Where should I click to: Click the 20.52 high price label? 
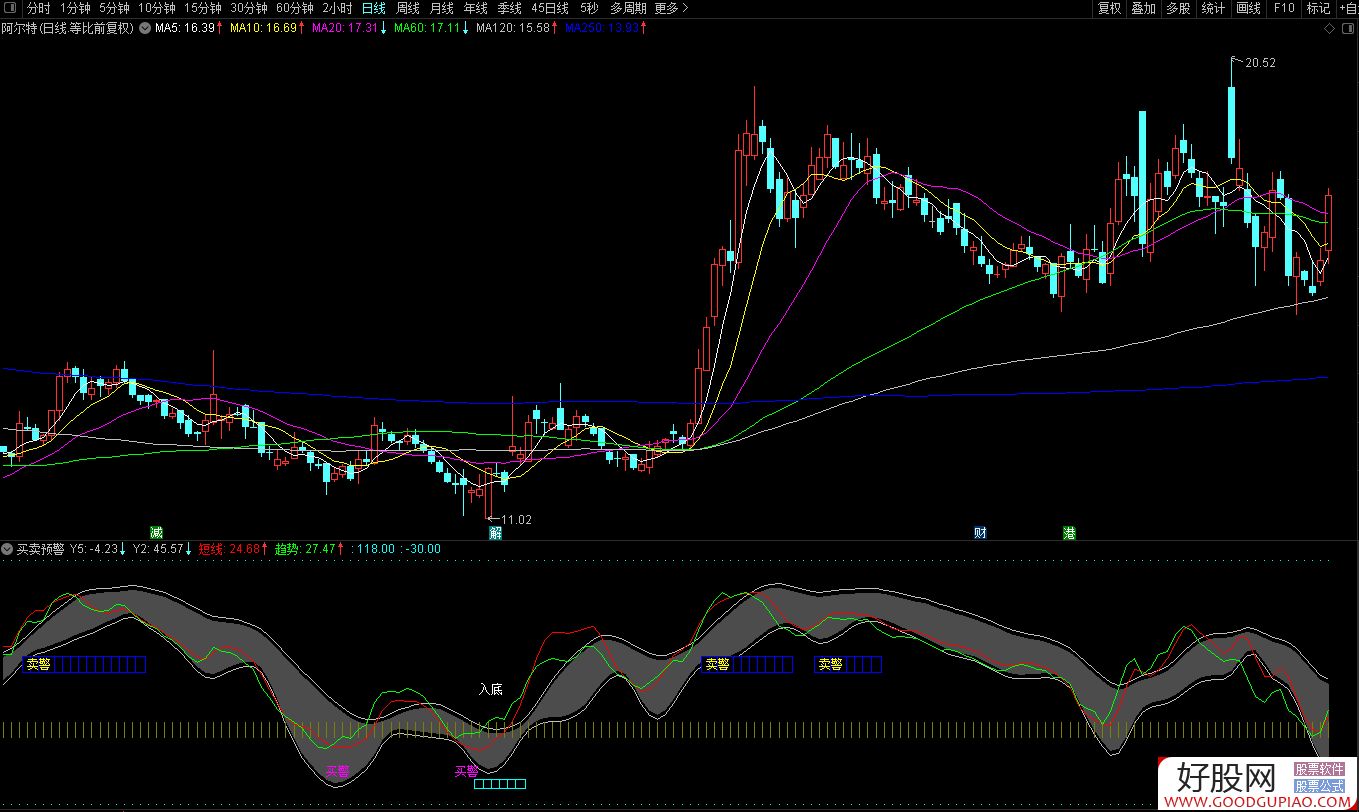1260,63
